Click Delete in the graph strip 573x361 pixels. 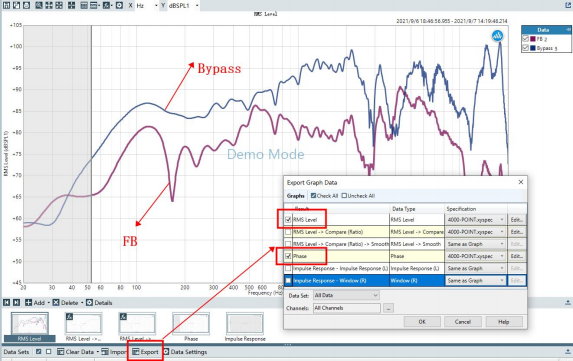coord(65,303)
